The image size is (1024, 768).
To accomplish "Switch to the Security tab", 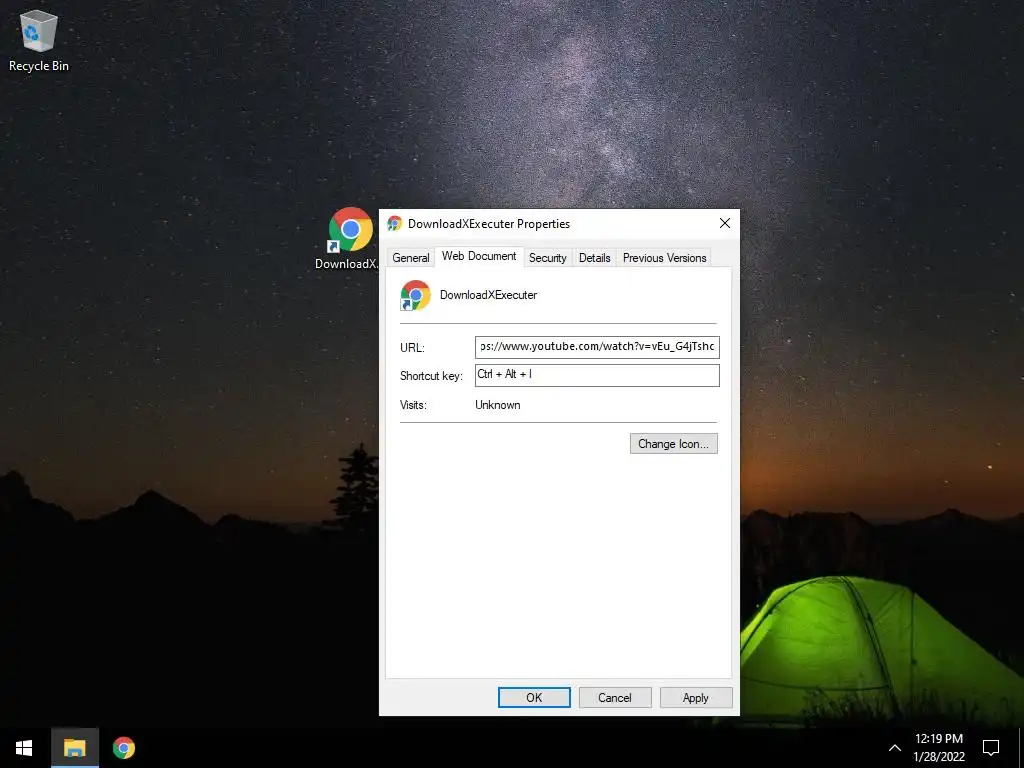I will coord(547,258).
